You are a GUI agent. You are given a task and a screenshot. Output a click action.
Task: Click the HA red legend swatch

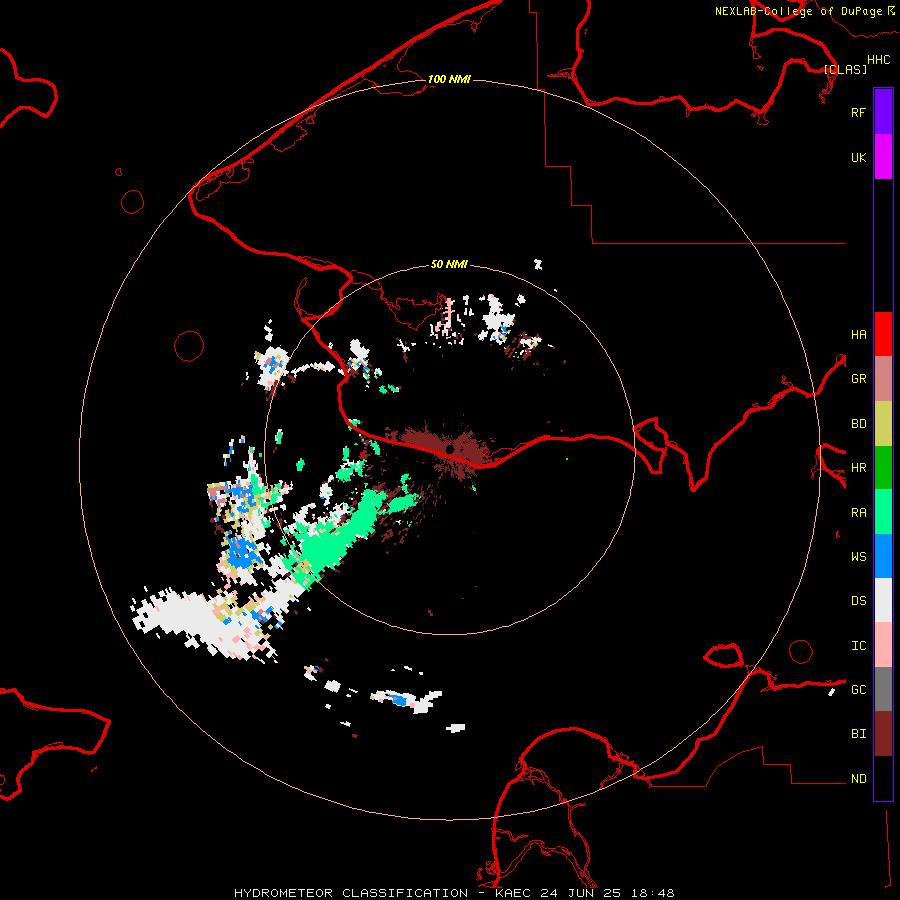883,334
